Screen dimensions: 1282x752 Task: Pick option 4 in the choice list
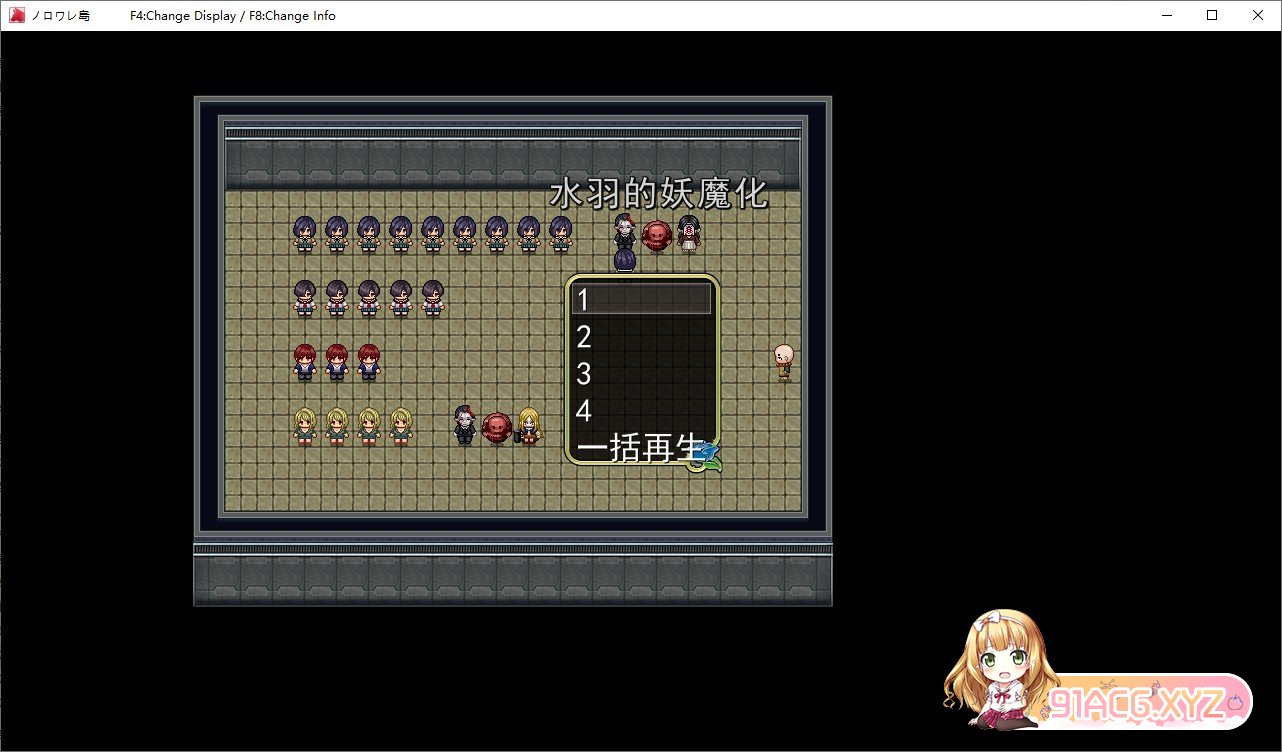(641, 410)
